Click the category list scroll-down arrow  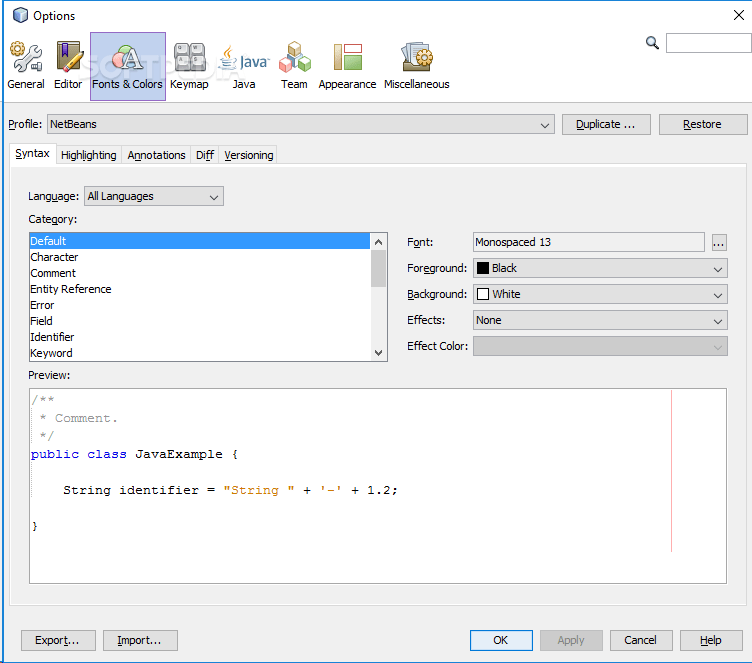pyautogui.click(x=378, y=353)
